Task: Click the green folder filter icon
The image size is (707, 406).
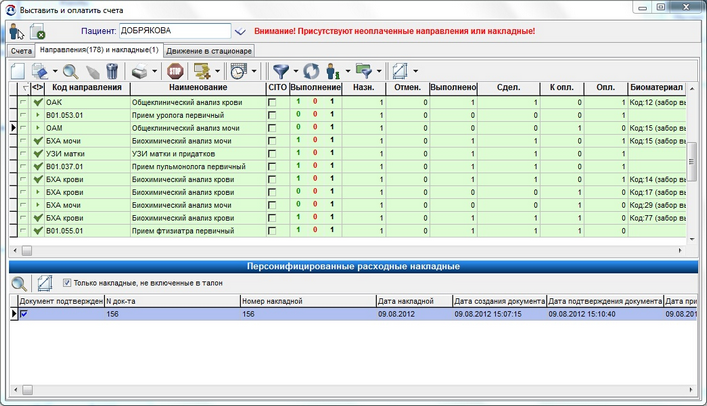Action: coord(363,71)
